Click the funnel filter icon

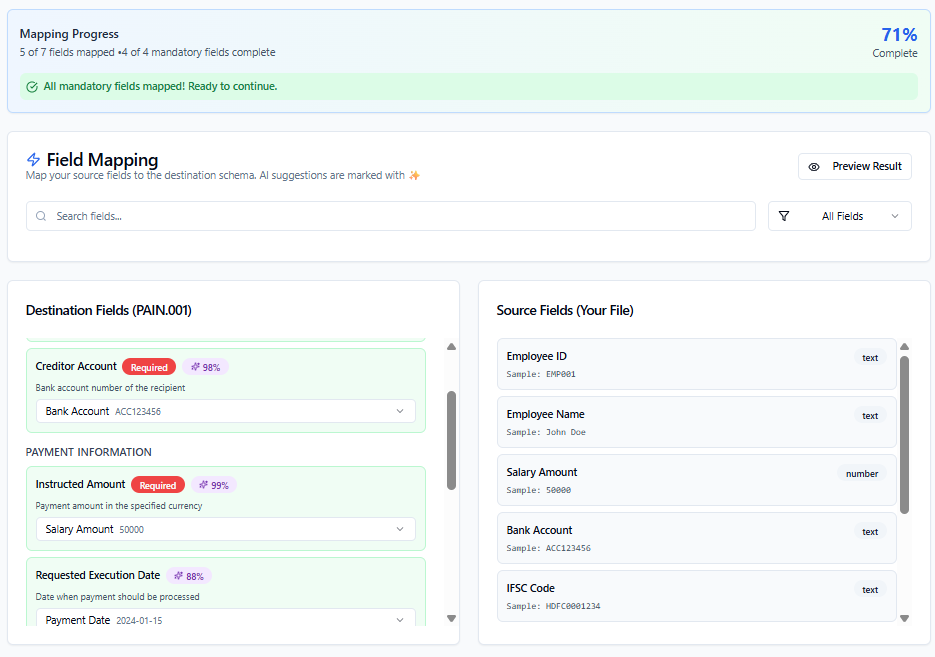(784, 216)
